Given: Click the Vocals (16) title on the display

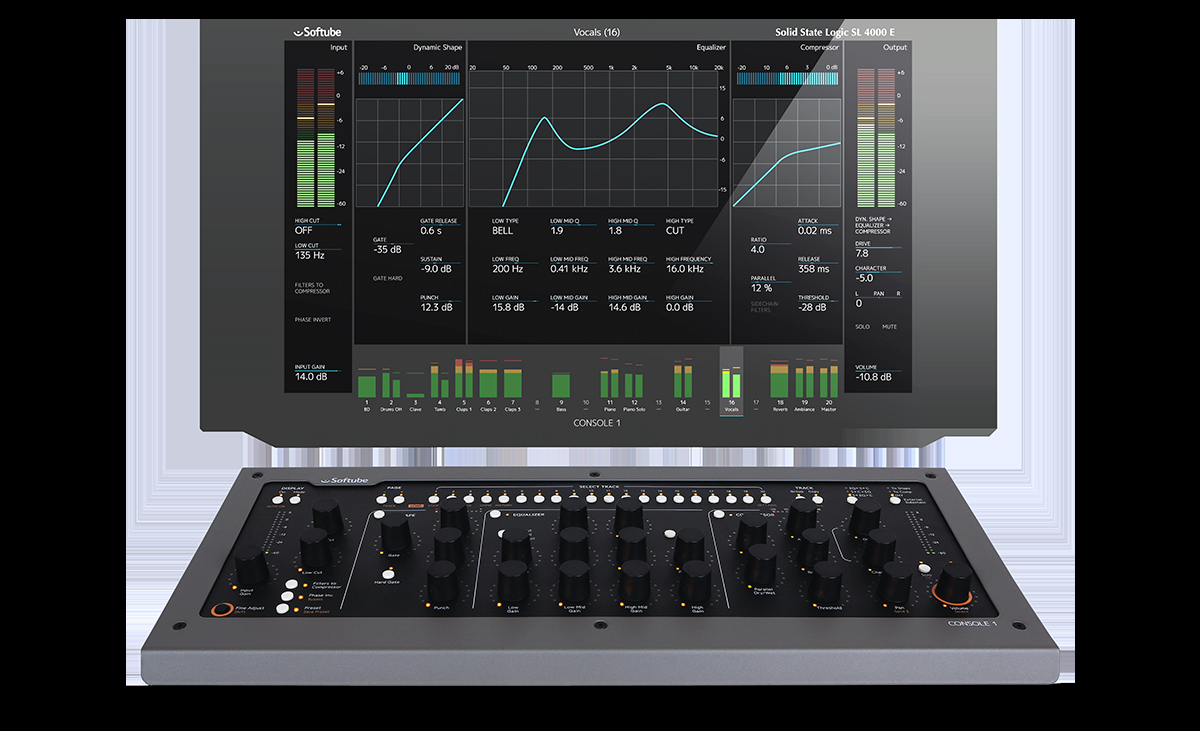Looking at the screenshot, I should (x=598, y=32).
